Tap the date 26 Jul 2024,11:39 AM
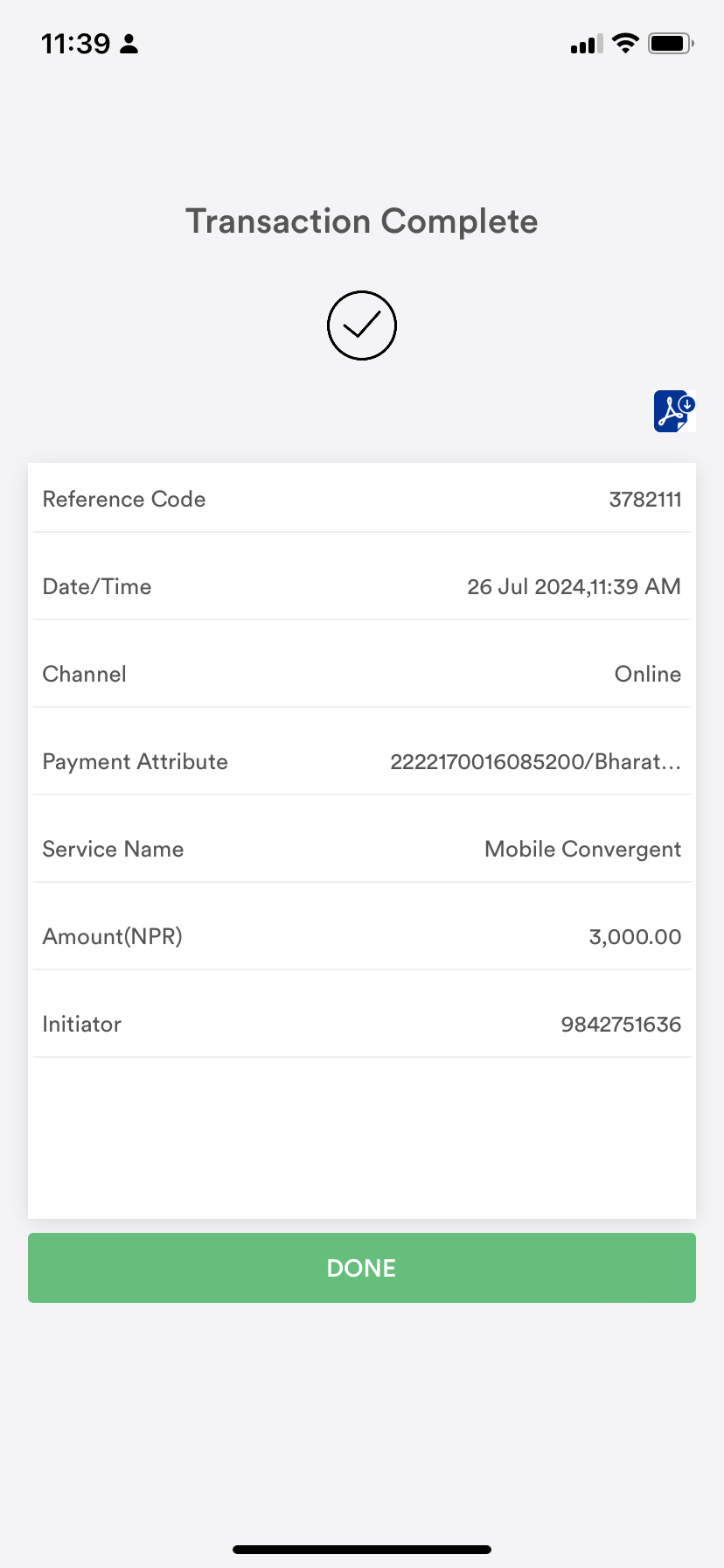Image resolution: width=724 pixels, height=1568 pixels. pos(574,587)
